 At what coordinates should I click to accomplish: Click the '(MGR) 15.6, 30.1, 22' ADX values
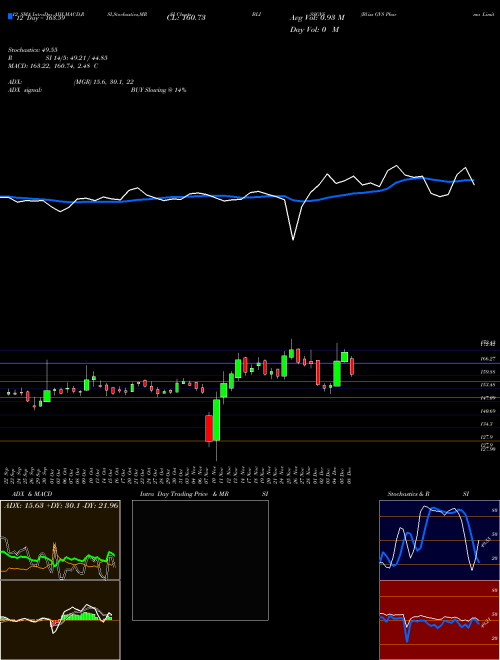tap(104, 82)
